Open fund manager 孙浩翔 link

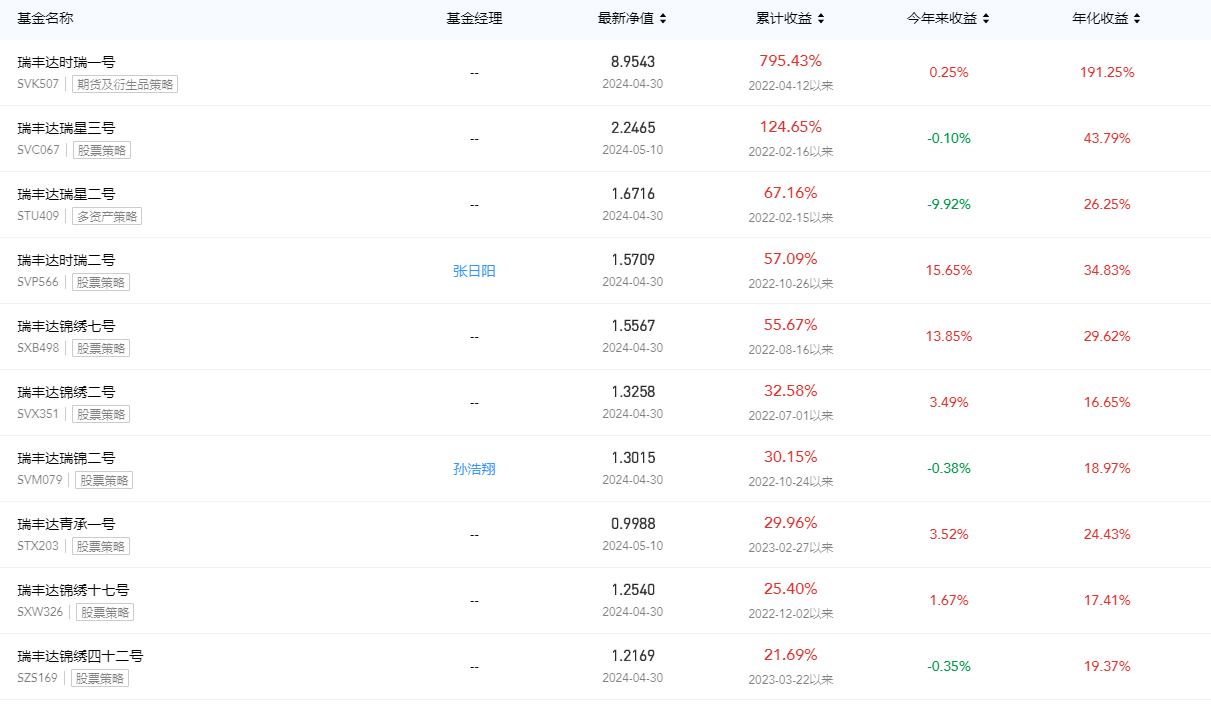pyautogui.click(x=474, y=468)
